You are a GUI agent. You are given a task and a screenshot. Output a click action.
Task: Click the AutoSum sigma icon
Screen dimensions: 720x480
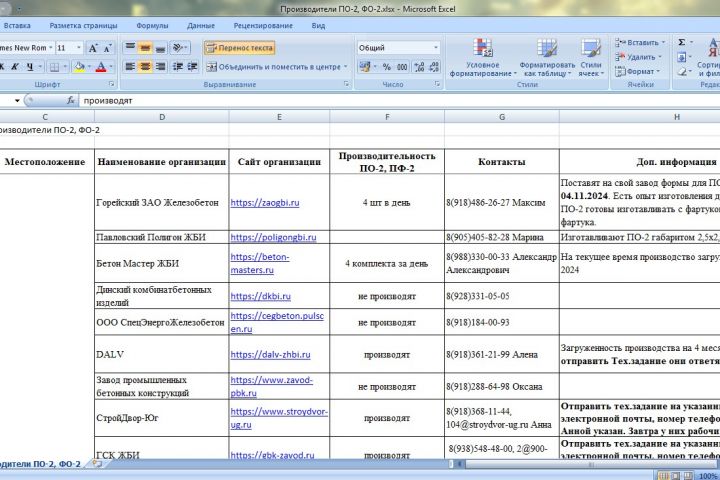click(x=682, y=42)
